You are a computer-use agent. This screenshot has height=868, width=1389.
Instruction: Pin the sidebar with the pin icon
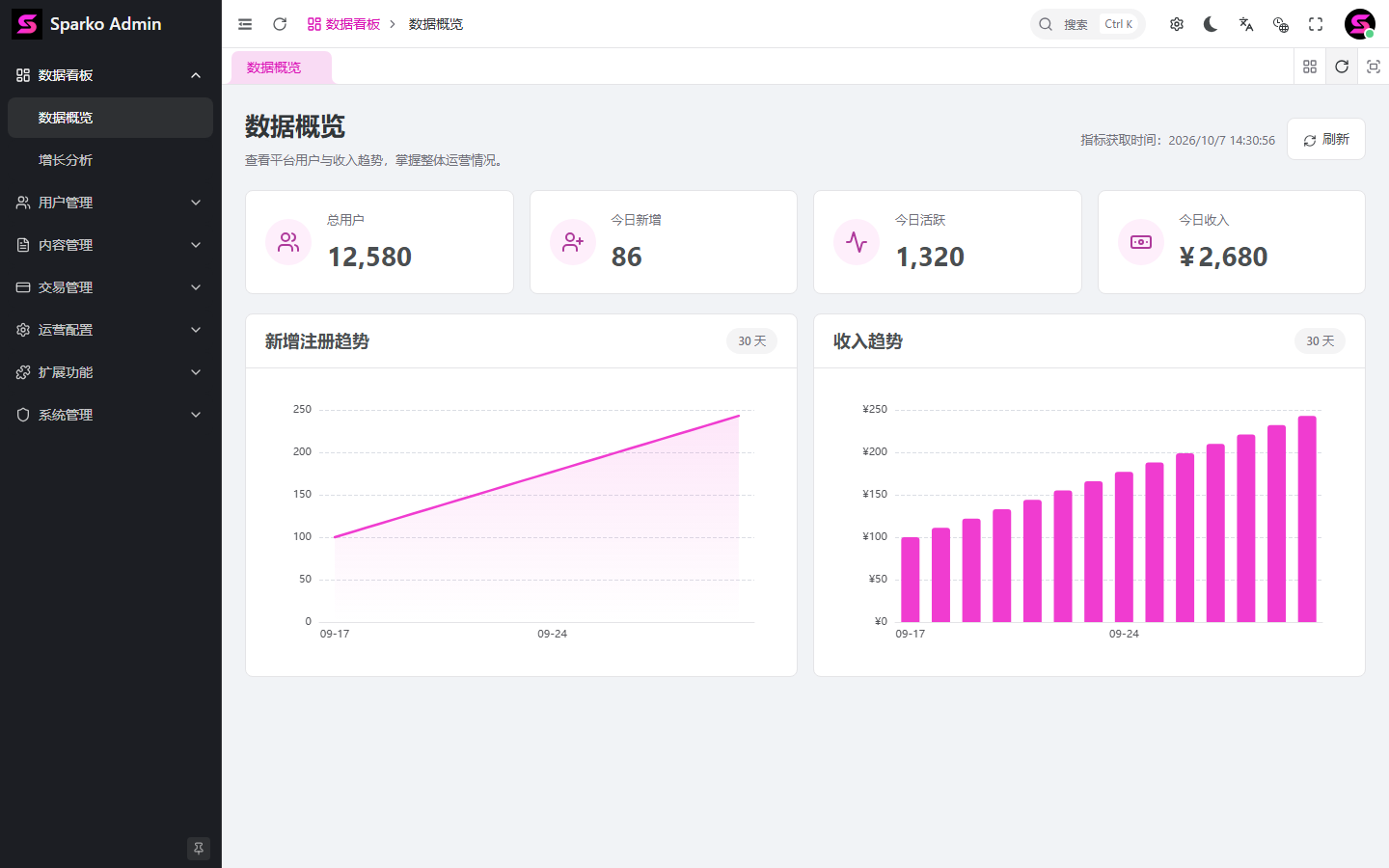tap(199, 849)
